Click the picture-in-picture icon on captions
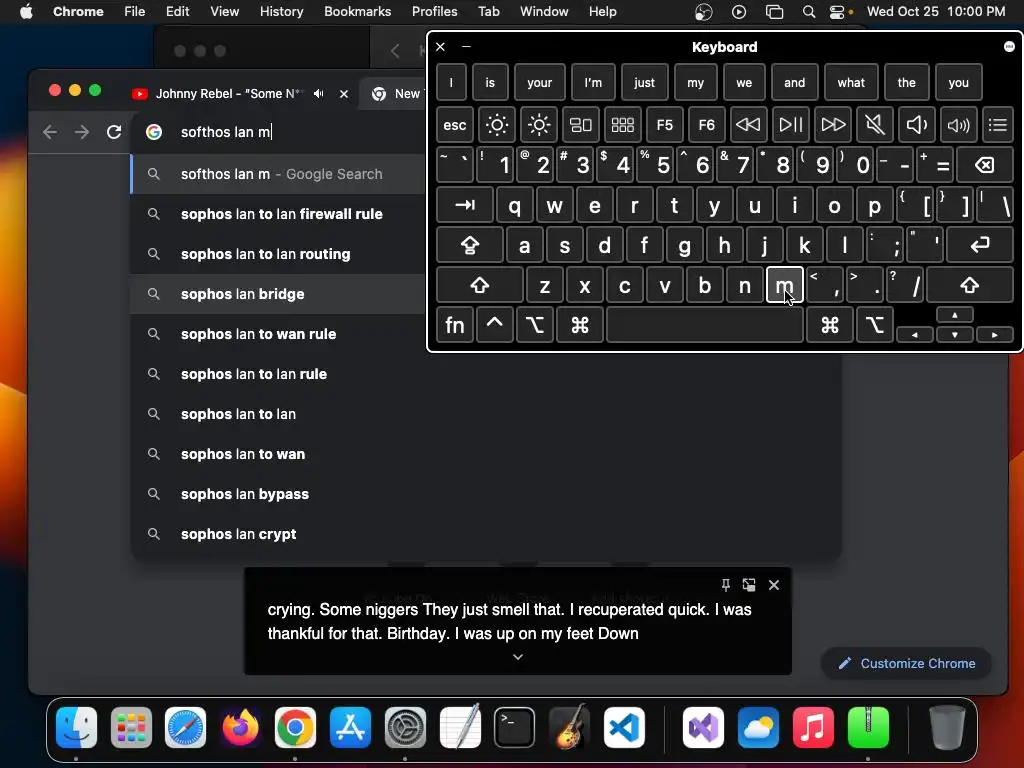The image size is (1024, 768). (749, 584)
